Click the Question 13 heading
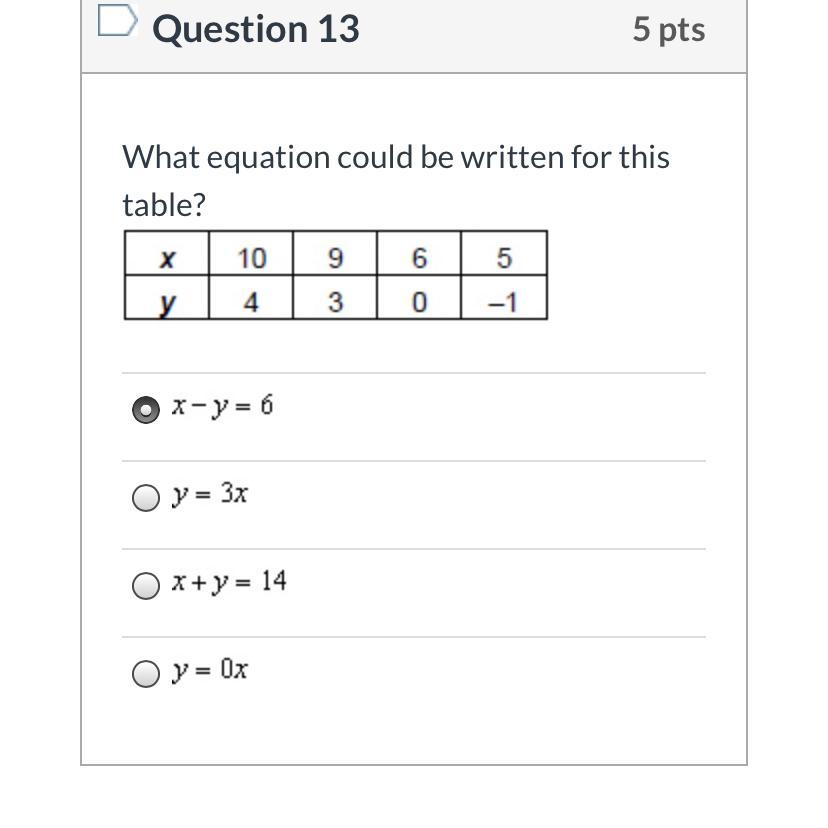The width and height of the screenshot is (828, 828). tap(255, 29)
